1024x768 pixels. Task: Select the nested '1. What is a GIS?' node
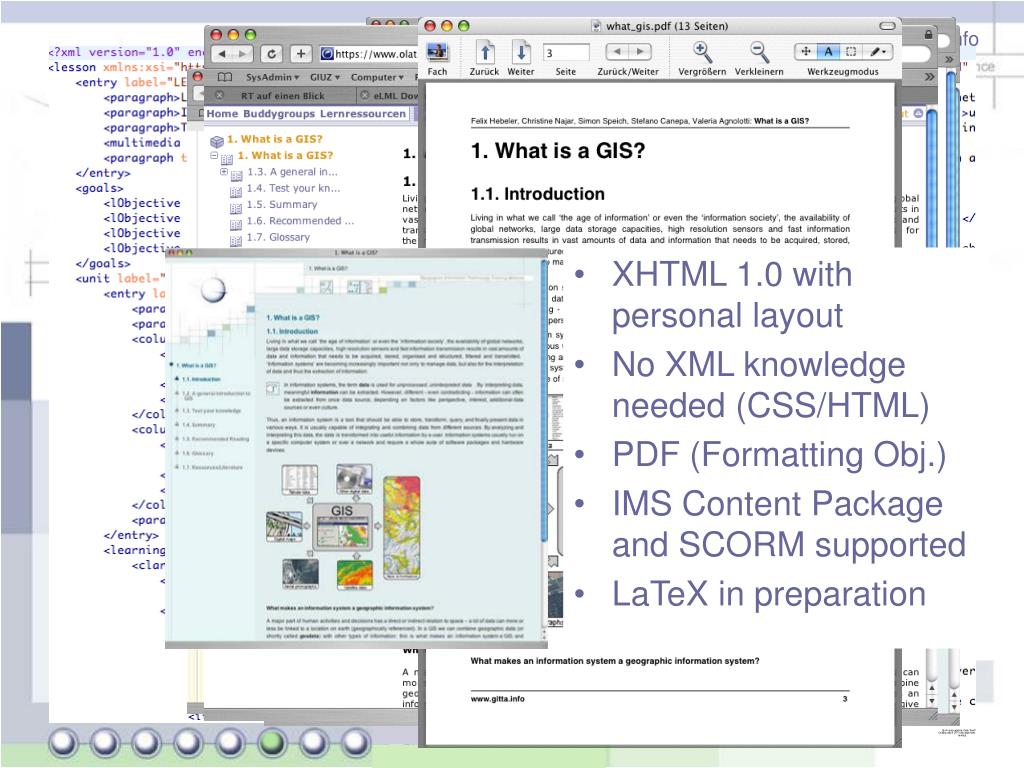click(x=285, y=155)
